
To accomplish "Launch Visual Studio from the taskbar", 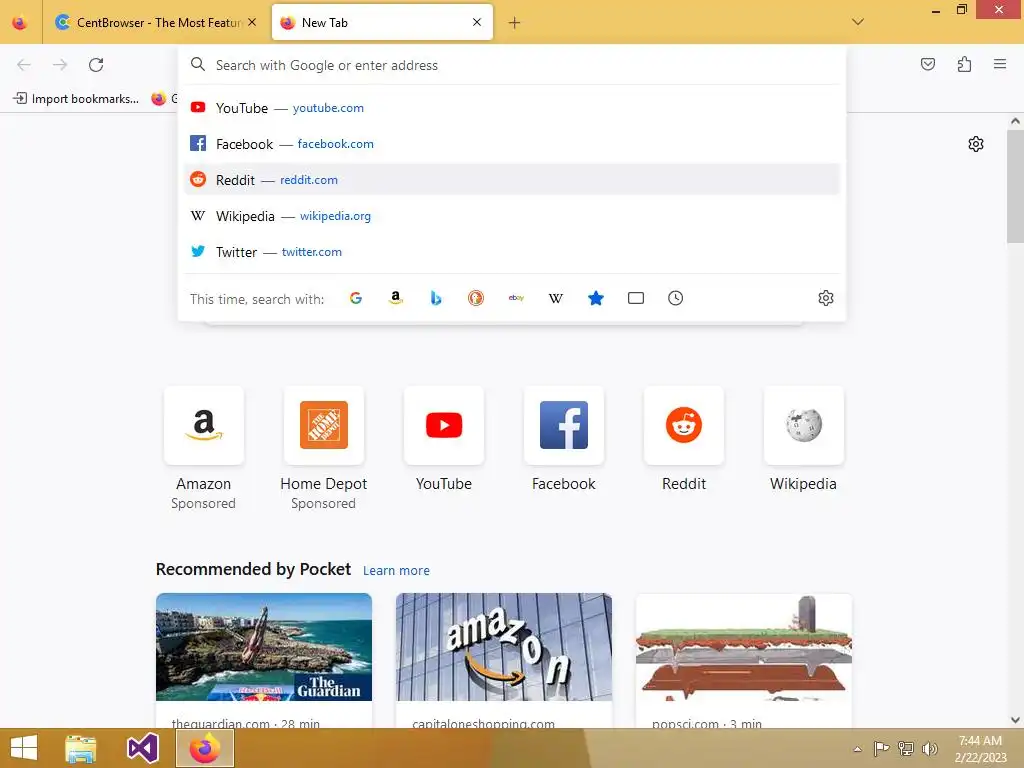I will [142, 748].
